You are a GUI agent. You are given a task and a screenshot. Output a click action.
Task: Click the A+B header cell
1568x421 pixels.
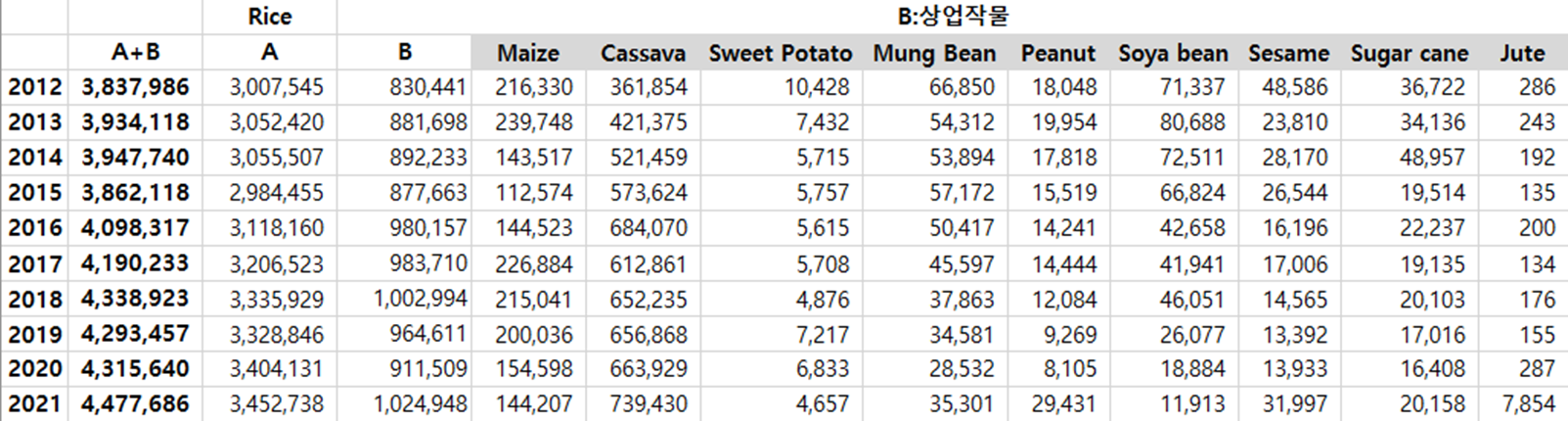coord(136,53)
